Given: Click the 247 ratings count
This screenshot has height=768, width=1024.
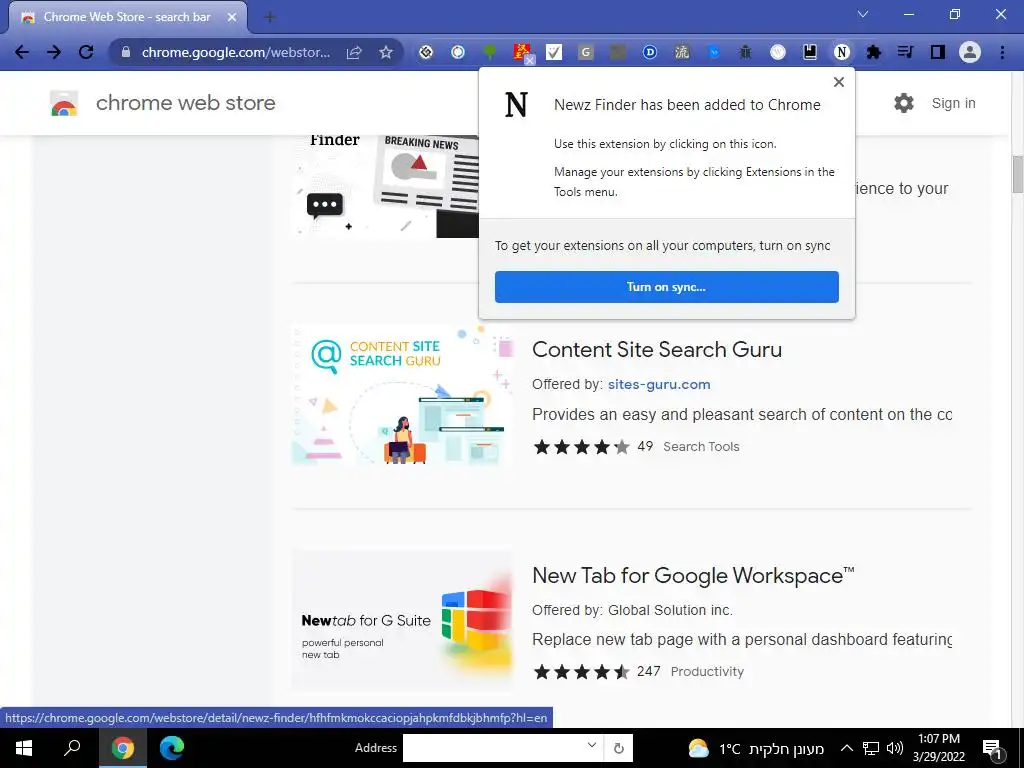Looking at the screenshot, I should click(x=648, y=671).
